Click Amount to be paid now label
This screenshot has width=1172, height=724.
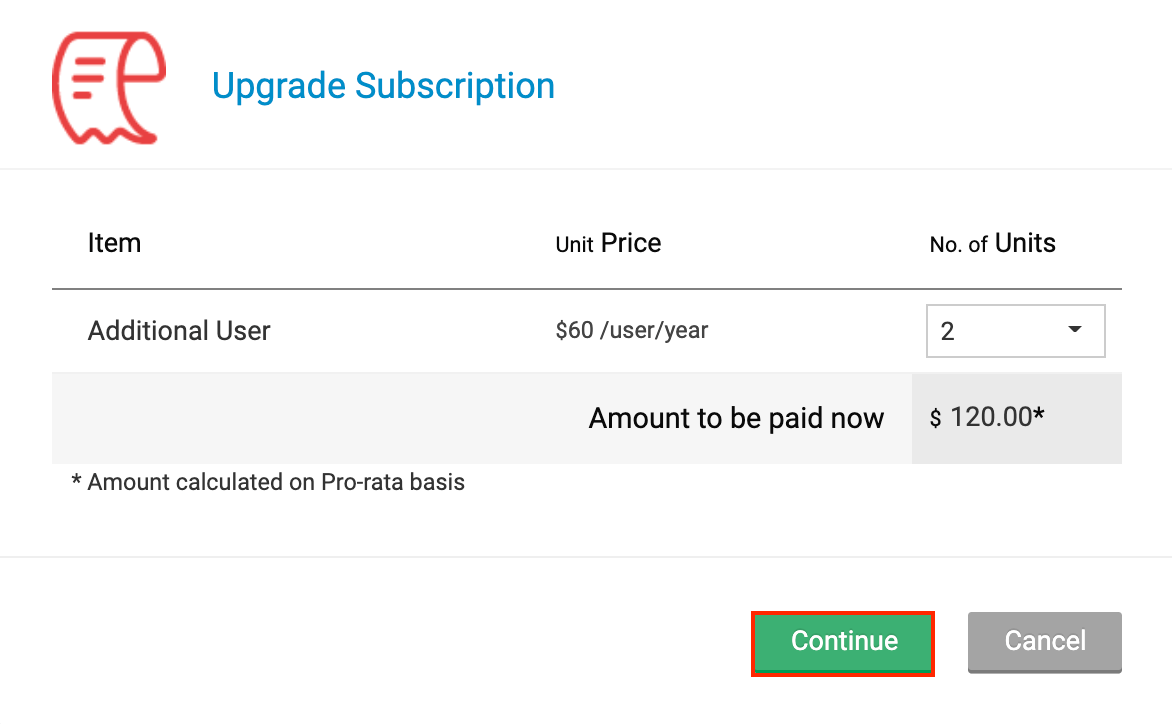pos(737,418)
